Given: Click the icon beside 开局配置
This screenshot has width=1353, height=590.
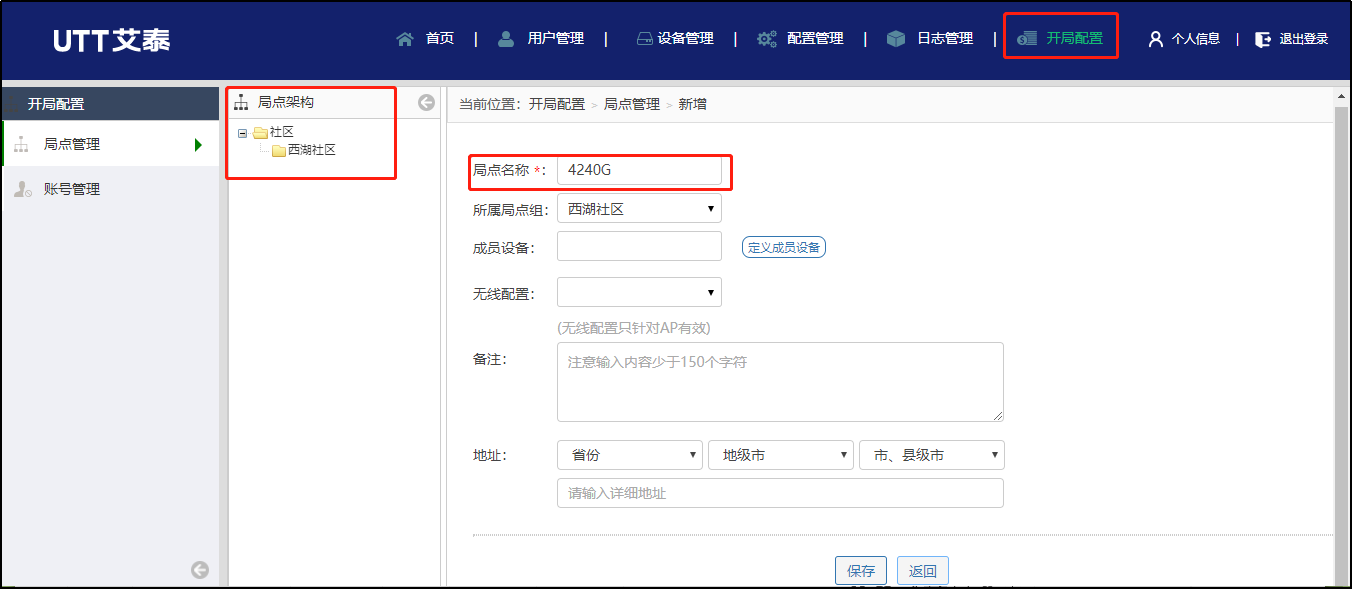Looking at the screenshot, I should 1027,39.
